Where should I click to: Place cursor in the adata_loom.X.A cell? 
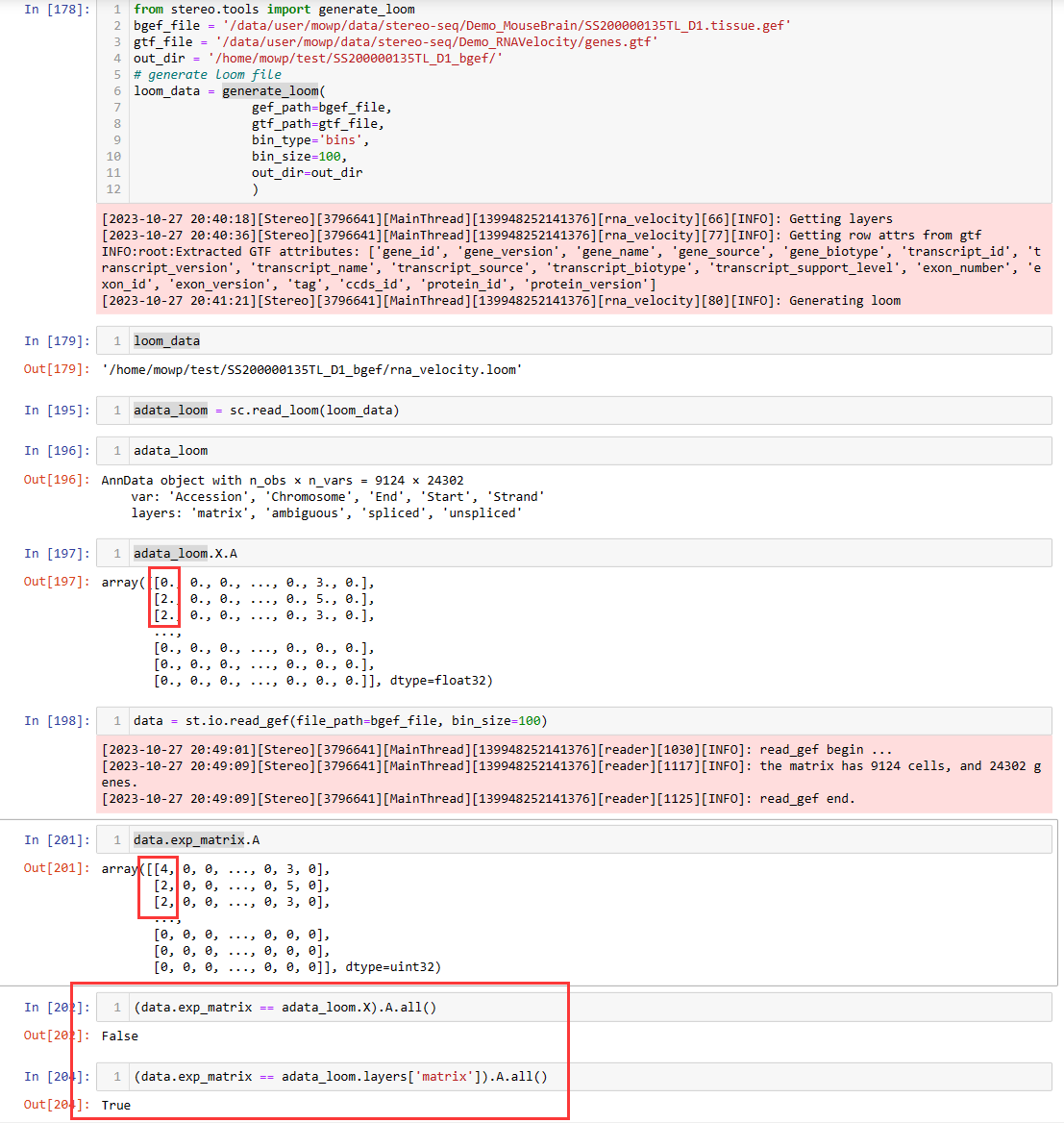pyautogui.click(x=187, y=553)
